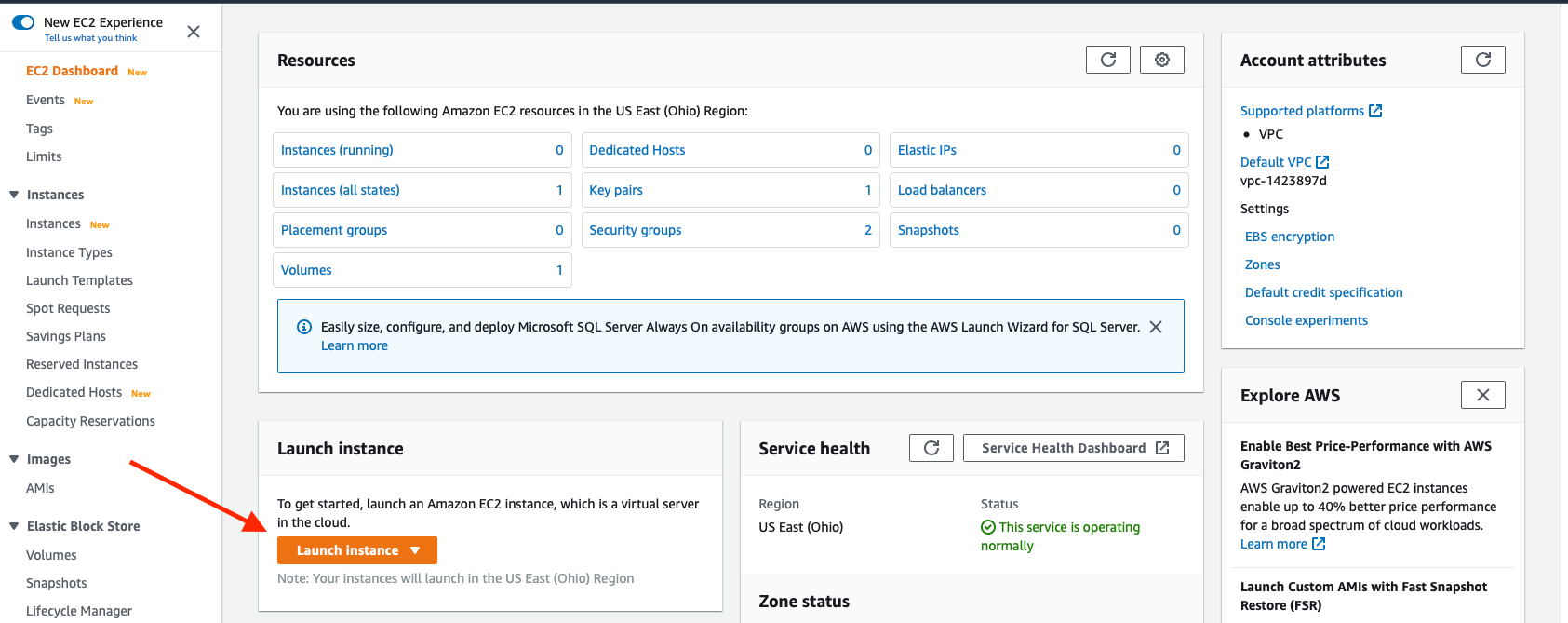
Task: Open Lifecycle Manager in sidebar
Action: 79,611
